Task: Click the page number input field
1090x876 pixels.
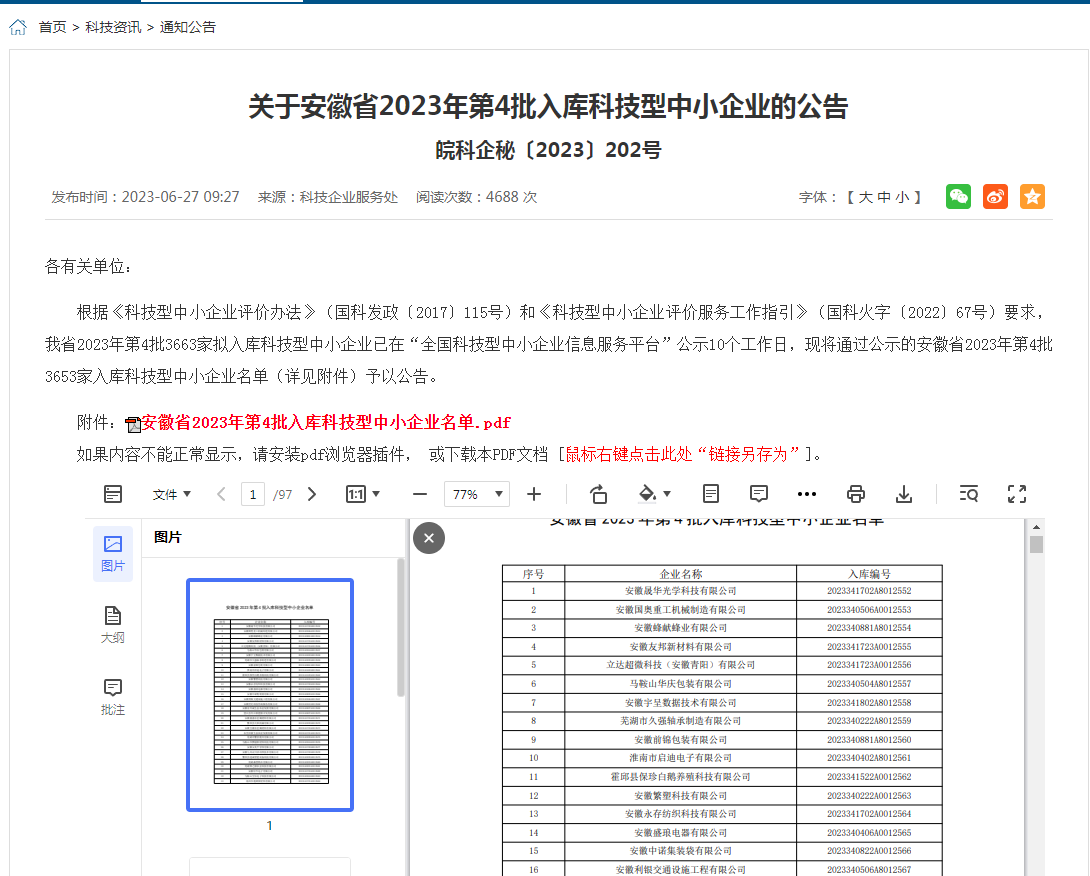Action: pyautogui.click(x=254, y=494)
